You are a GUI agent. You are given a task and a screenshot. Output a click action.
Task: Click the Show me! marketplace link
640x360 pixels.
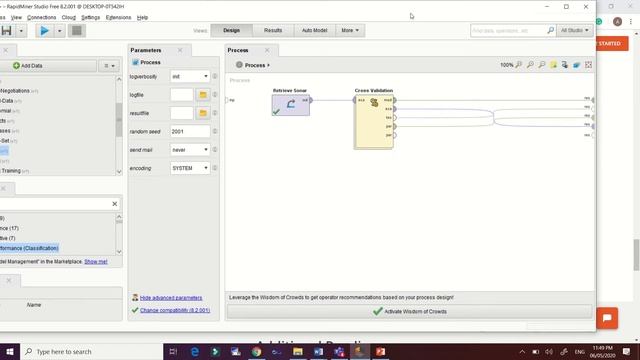tap(96, 262)
